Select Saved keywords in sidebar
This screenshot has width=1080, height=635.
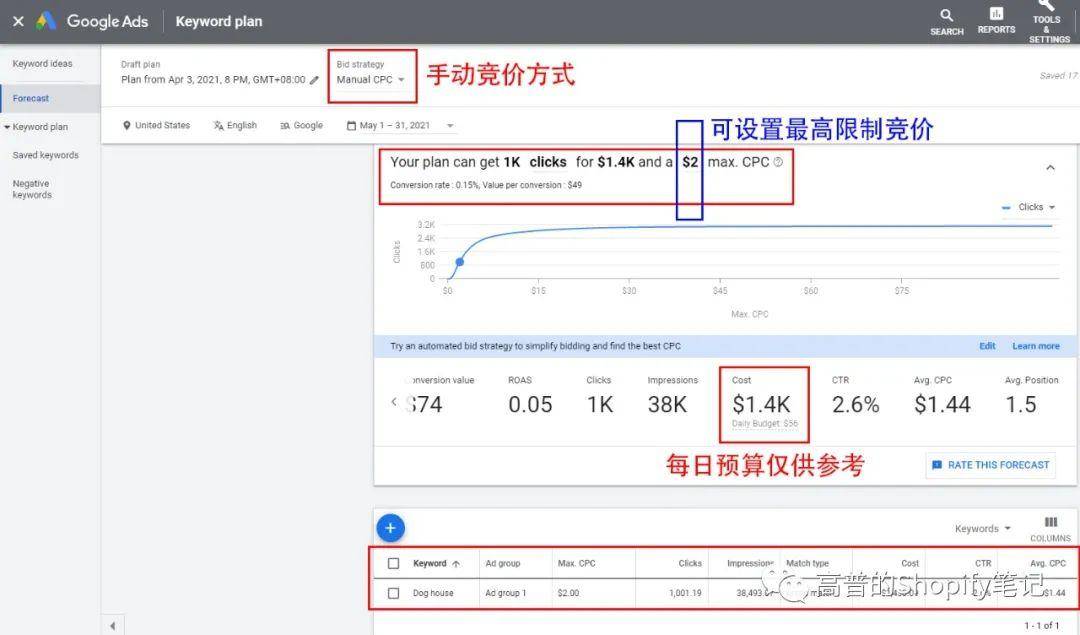point(45,155)
